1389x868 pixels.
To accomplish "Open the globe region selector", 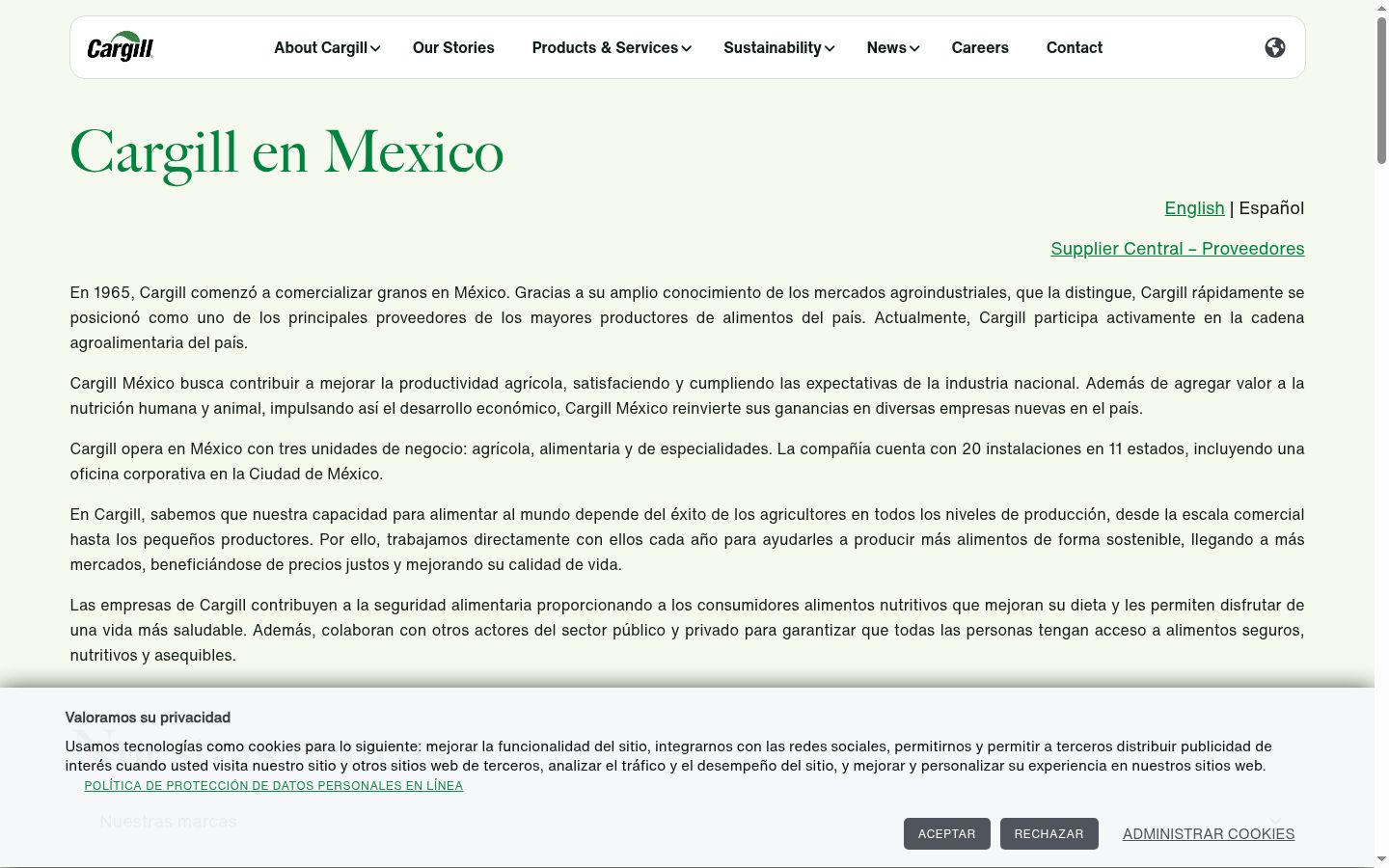I will 1275,47.
